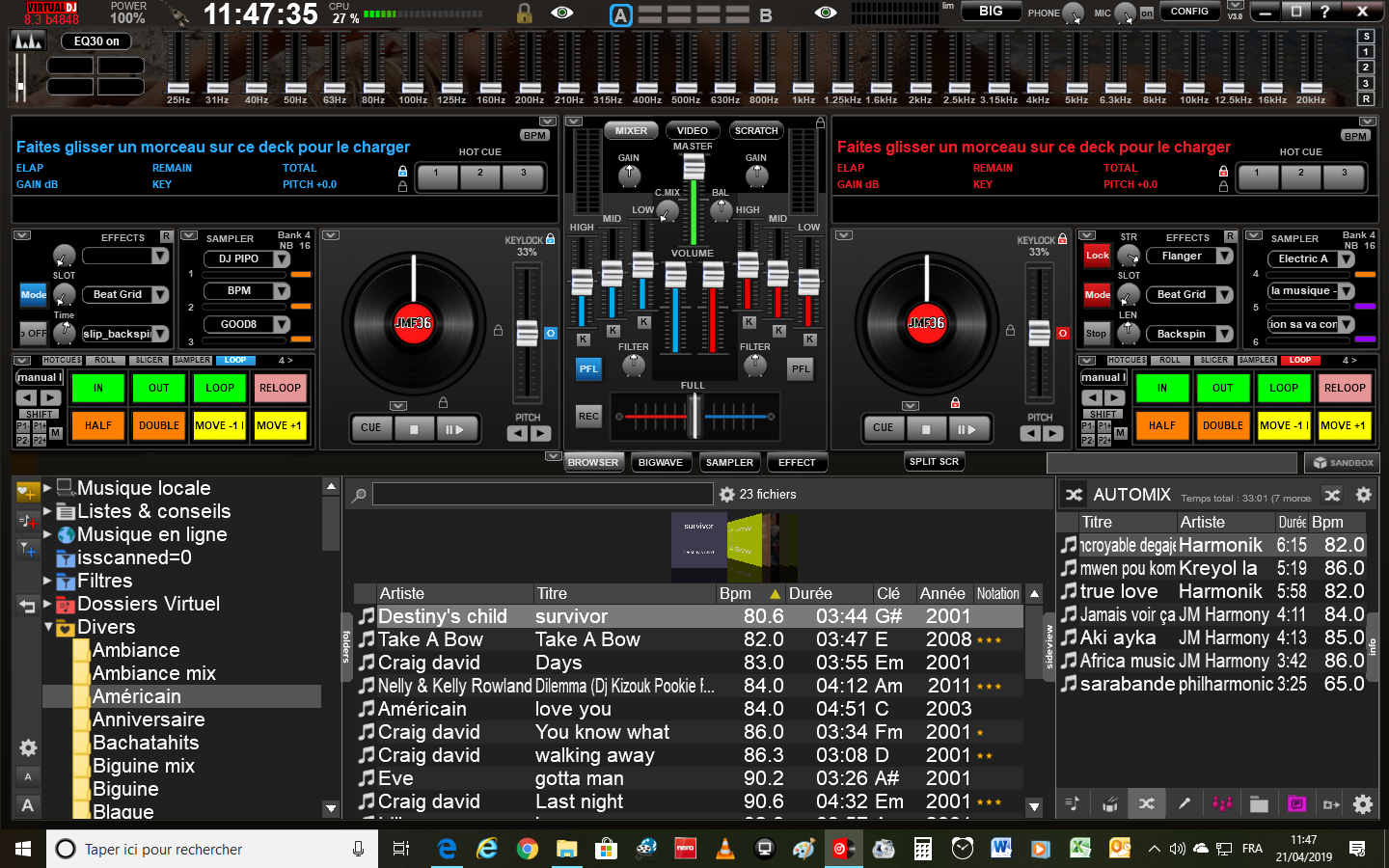Open the DJ PIPO sampler dropdown
The height and width of the screenshot is (868, 1389).
282,258
